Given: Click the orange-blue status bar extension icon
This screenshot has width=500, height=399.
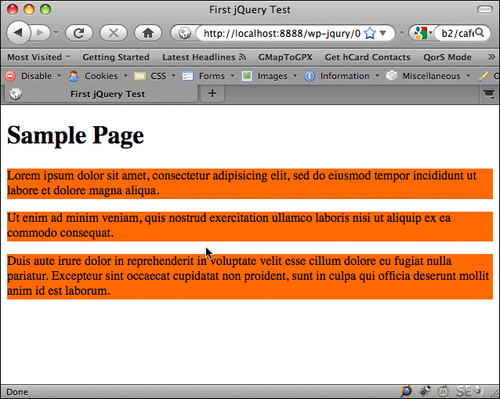Looking at the screenshot, I should 406,391.
